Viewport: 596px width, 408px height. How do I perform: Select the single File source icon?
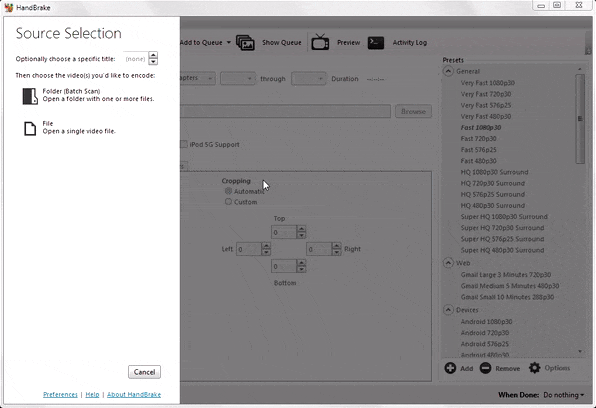[x=30, y=129]
